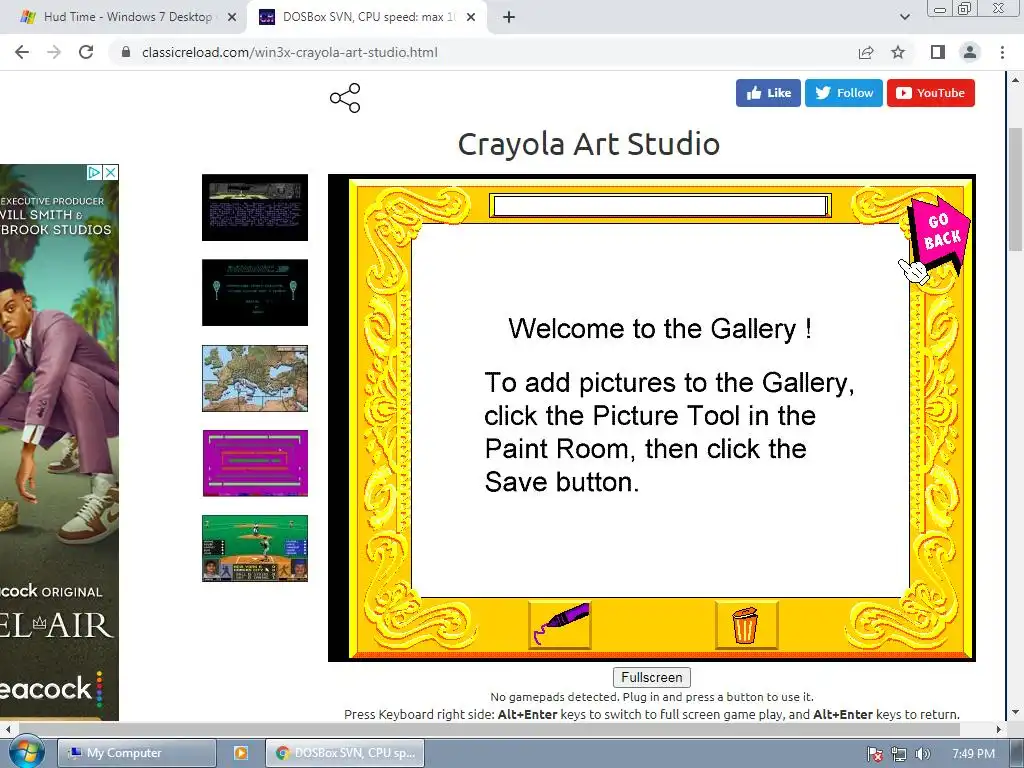Image resolution: width=1024 pixels, height=768 pixels.
Task: Click the media player taskbar icon
Action: [x=241, y=753]
